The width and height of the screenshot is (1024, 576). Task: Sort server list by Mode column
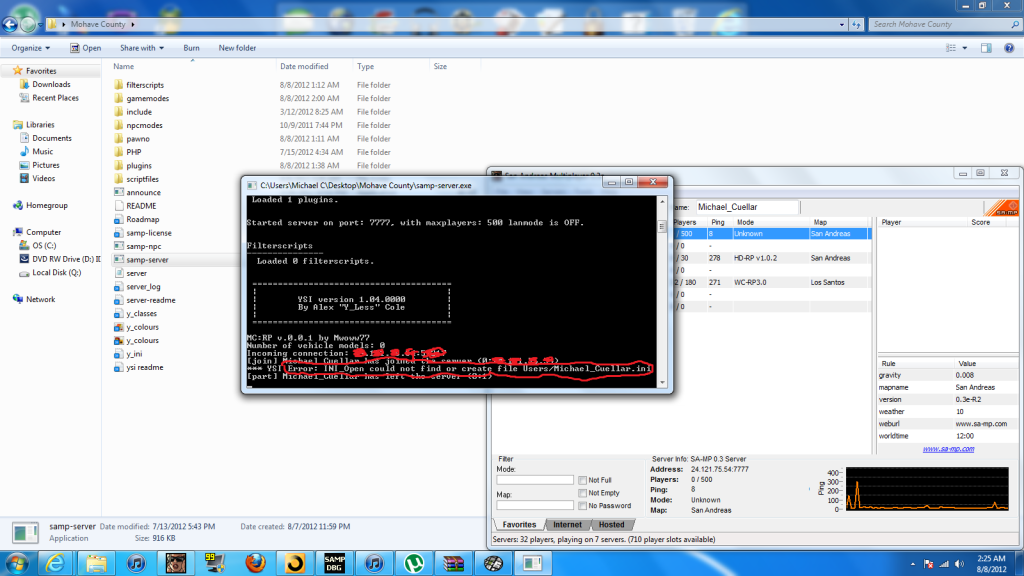(771, 222)
